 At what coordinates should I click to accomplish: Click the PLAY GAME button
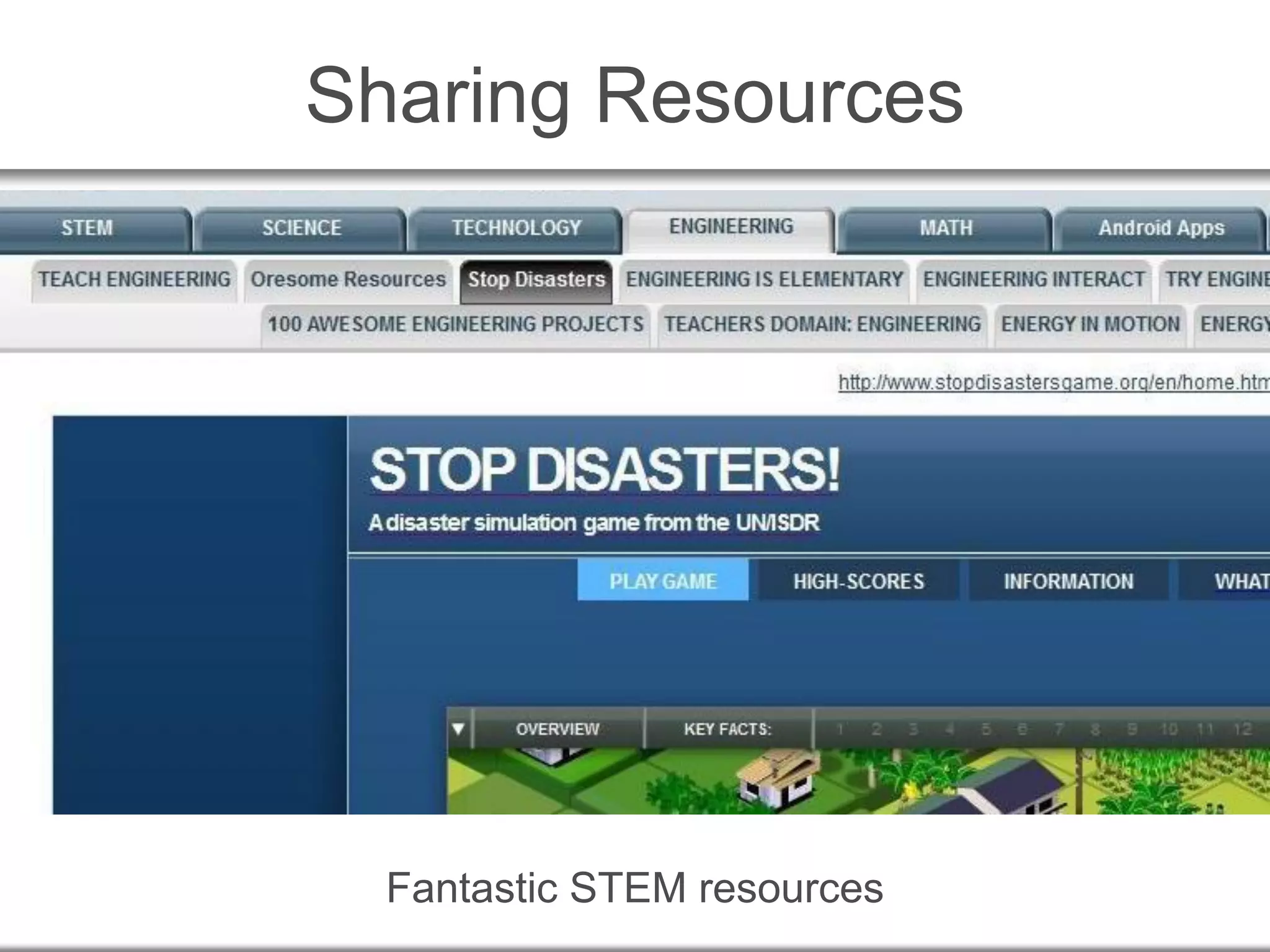tap(663, 581)
